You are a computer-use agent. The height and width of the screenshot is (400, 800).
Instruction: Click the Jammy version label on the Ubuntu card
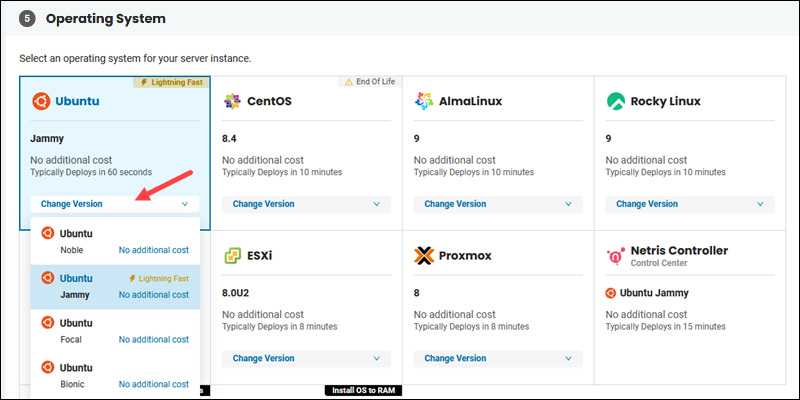point(47,139)
